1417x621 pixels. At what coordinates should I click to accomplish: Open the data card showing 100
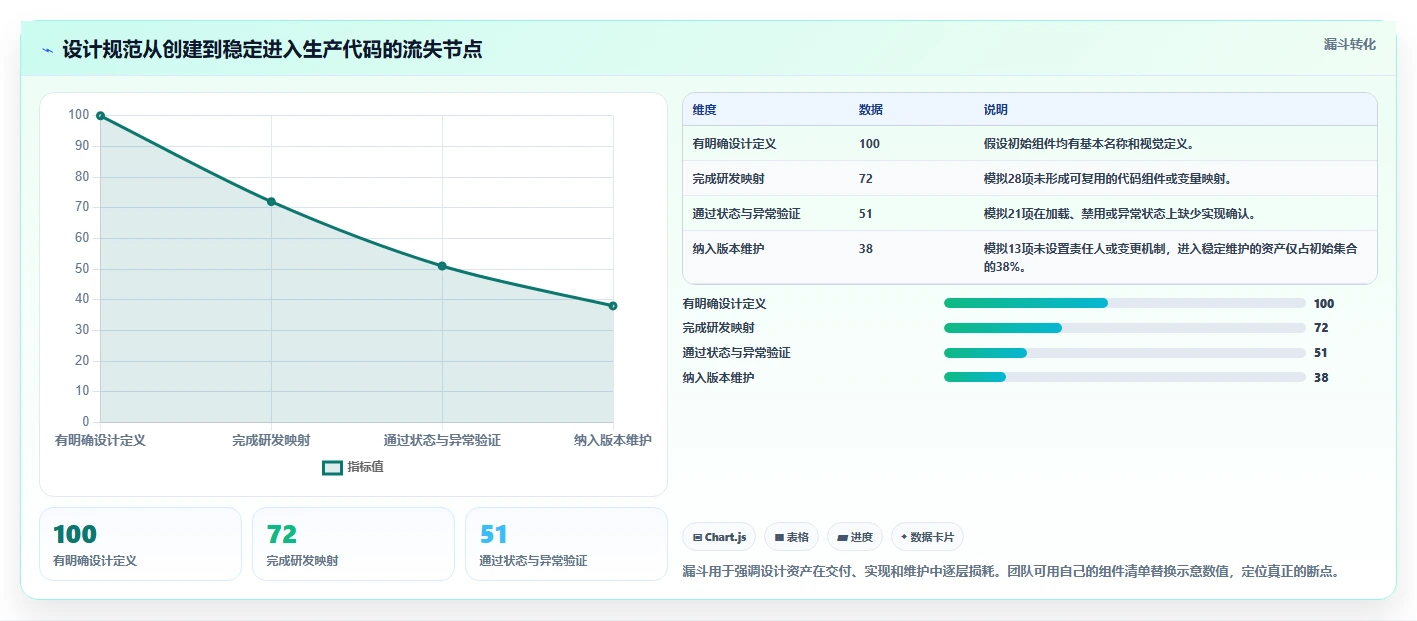(140, 544)
